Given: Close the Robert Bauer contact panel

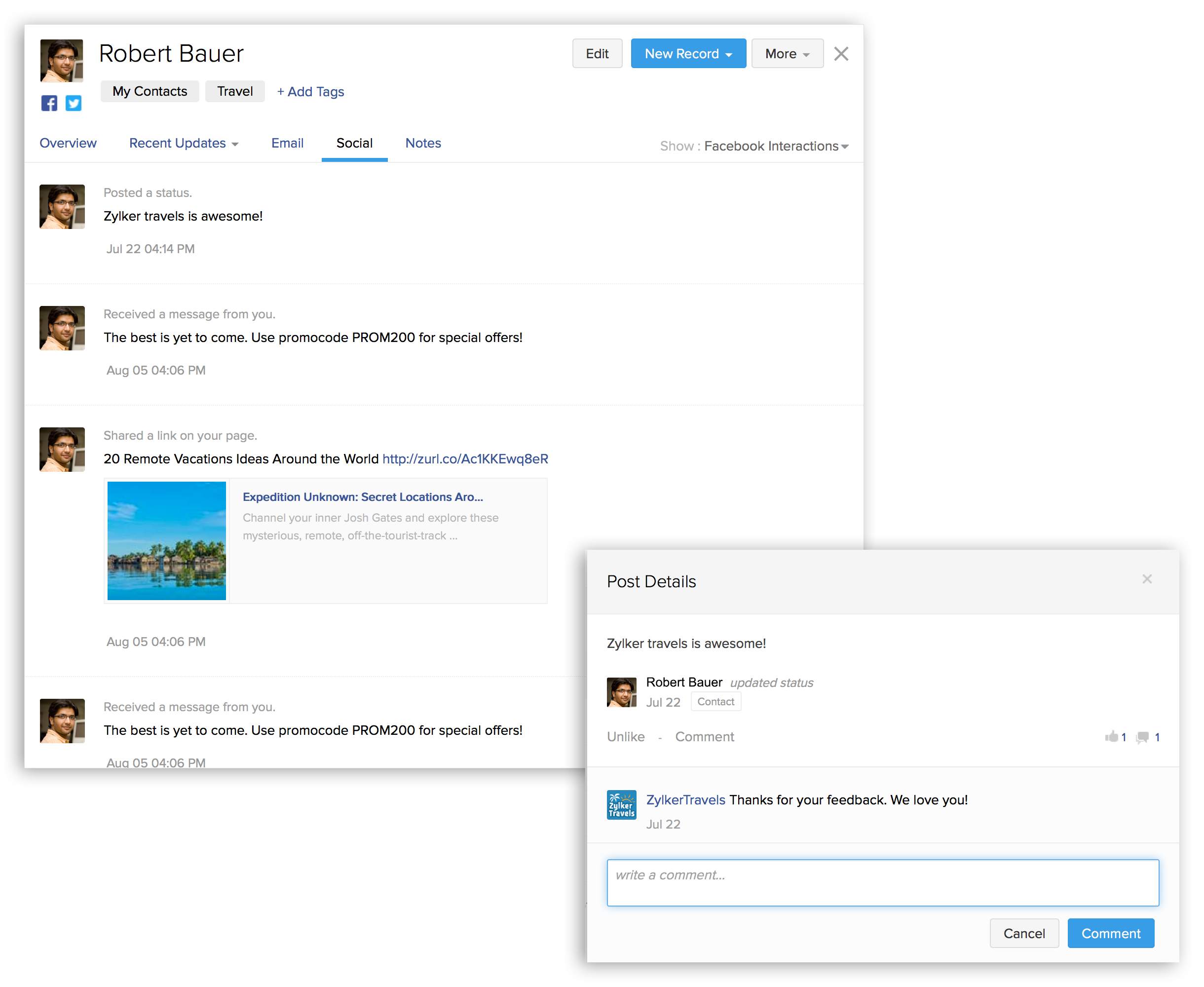Looking at the screenshot, I should 841,53.
